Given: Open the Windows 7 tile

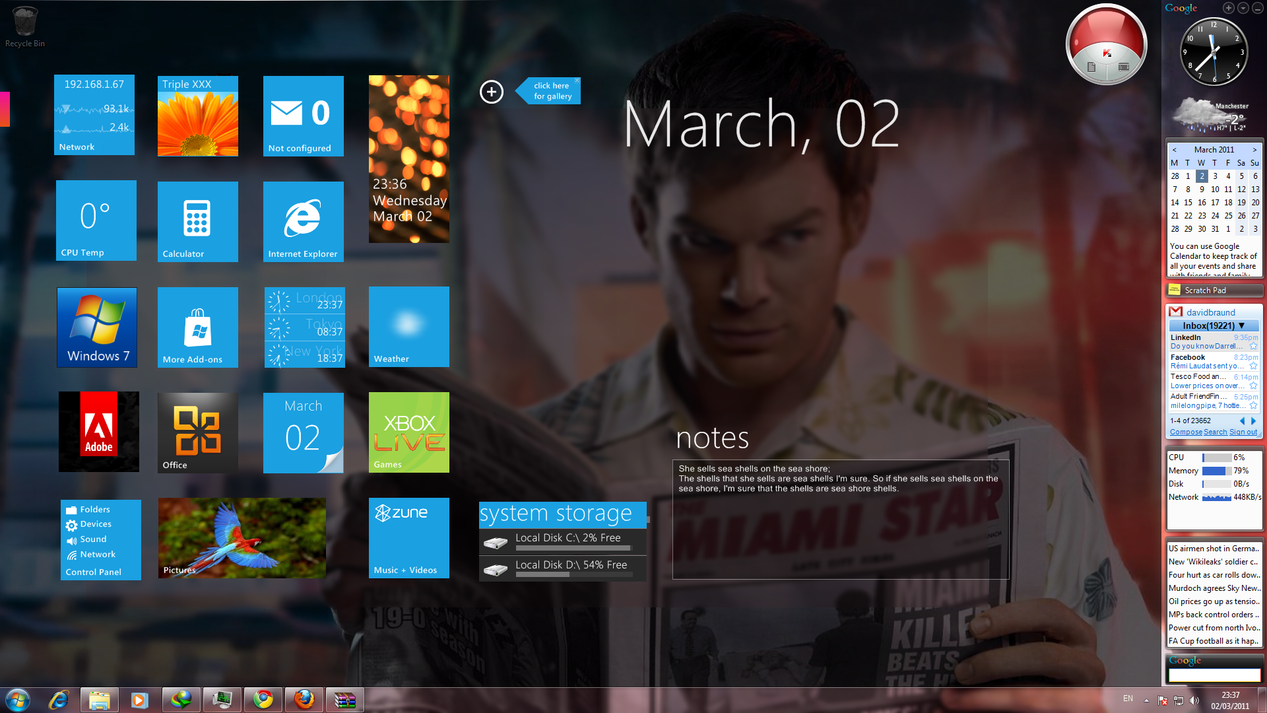Looking at the screenshot, I should click(x=98, y=327).
